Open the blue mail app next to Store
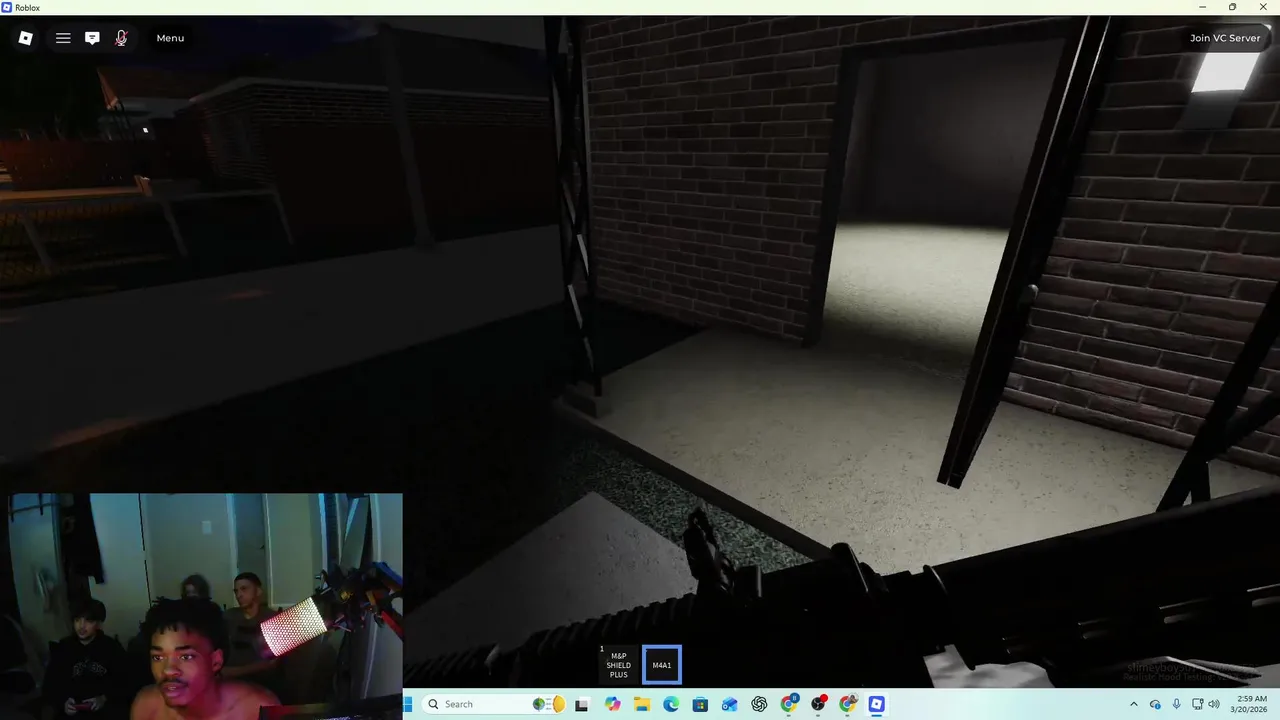The width and height of the screenshot is (1280, 720). coord(730,704)
